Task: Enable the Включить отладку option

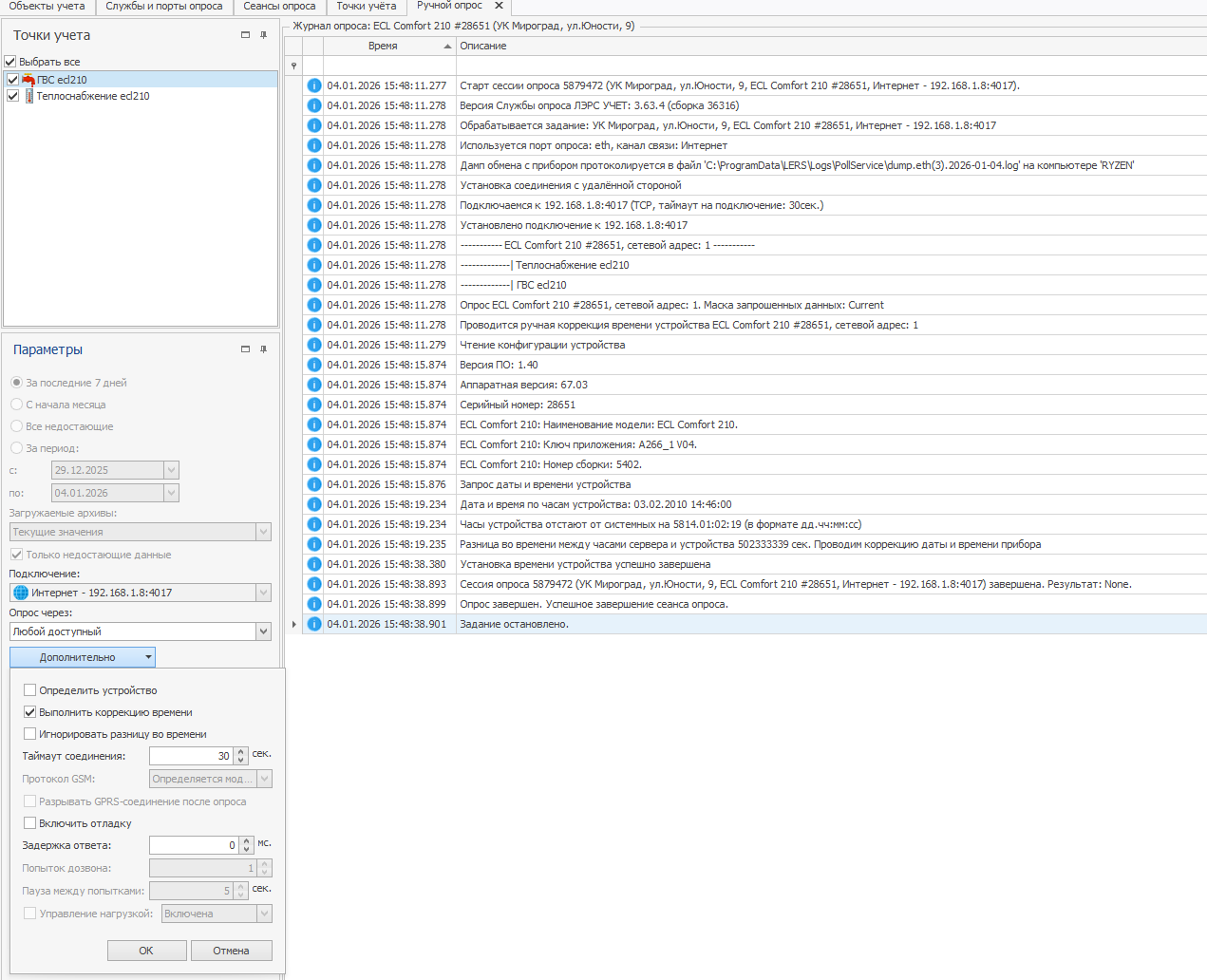Action: coord(30,823)
